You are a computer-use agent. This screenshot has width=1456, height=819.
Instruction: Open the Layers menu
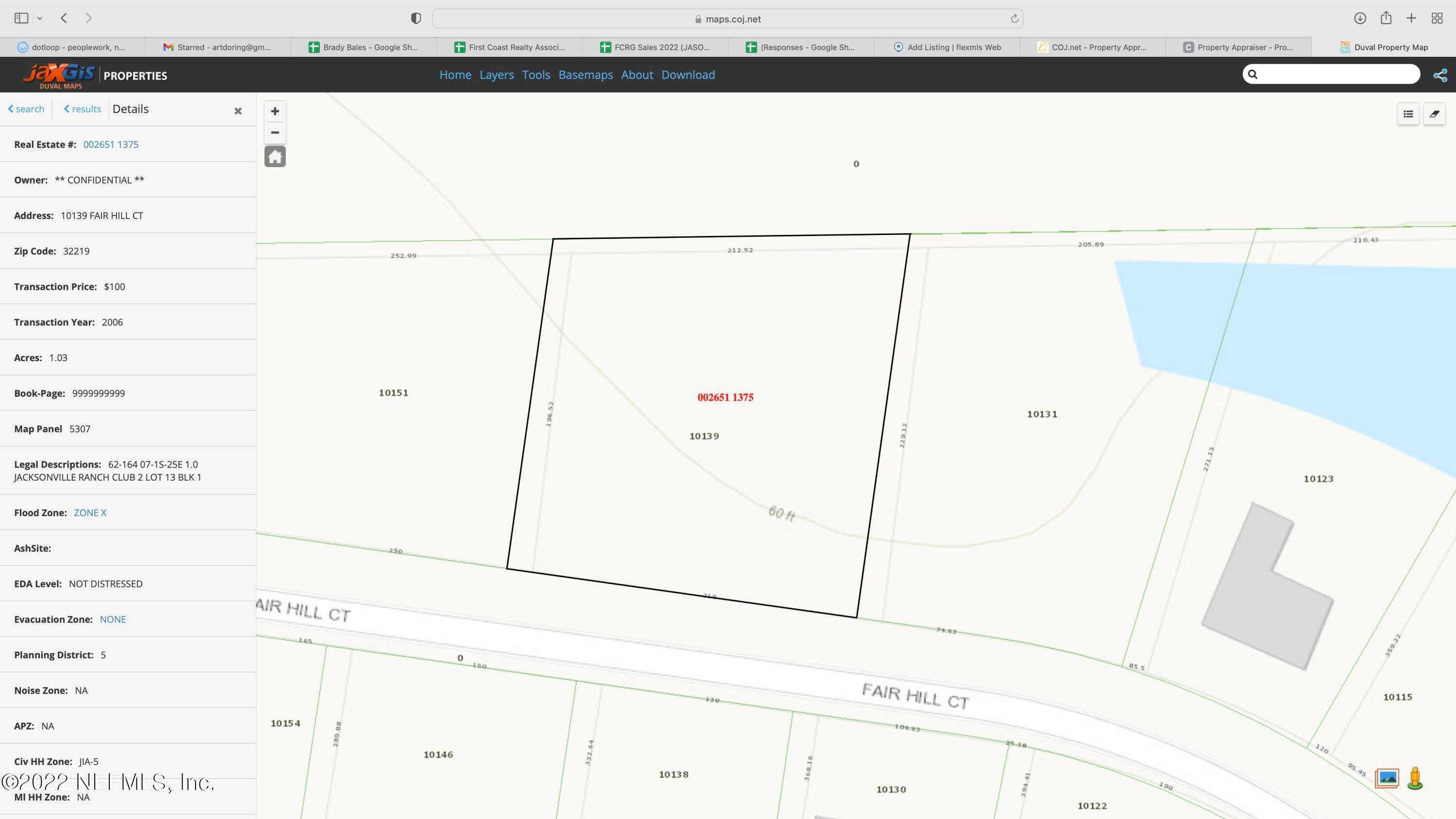coord(496,75)
